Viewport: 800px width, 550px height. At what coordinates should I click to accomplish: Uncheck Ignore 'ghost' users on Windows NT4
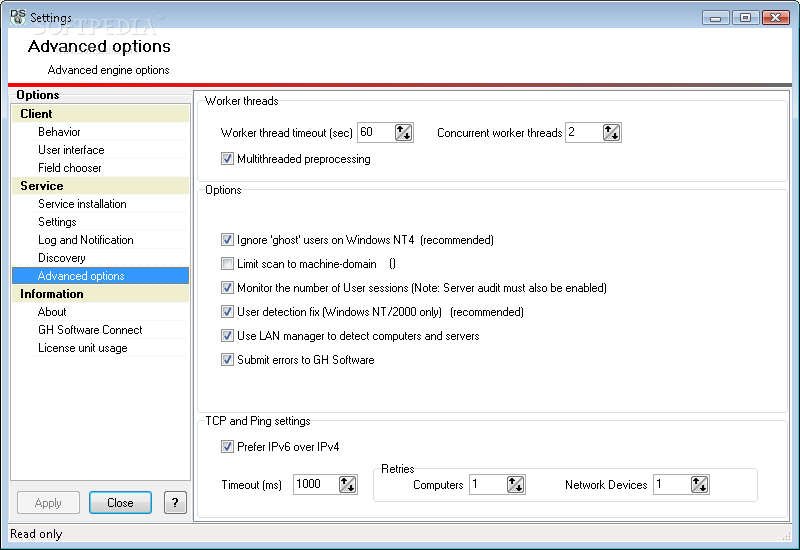tap(227, 240)
